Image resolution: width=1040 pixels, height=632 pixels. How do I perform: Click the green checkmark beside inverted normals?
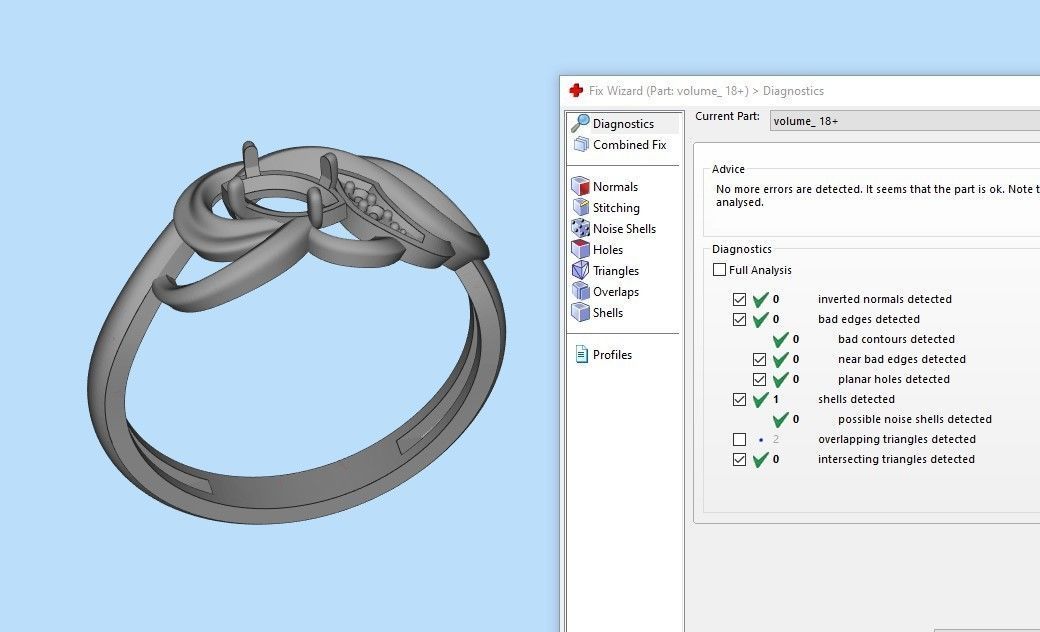click(761, 299)
